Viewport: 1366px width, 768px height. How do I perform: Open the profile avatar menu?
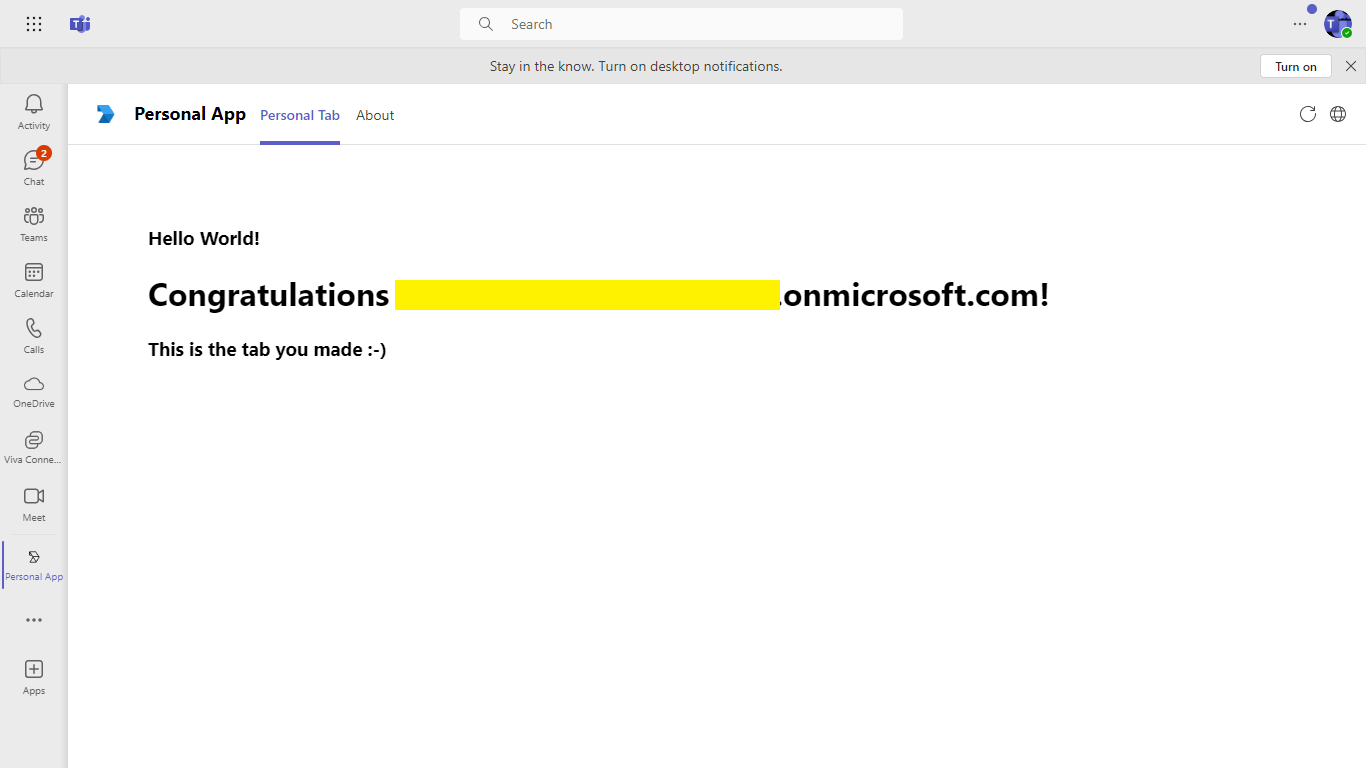1338,24
